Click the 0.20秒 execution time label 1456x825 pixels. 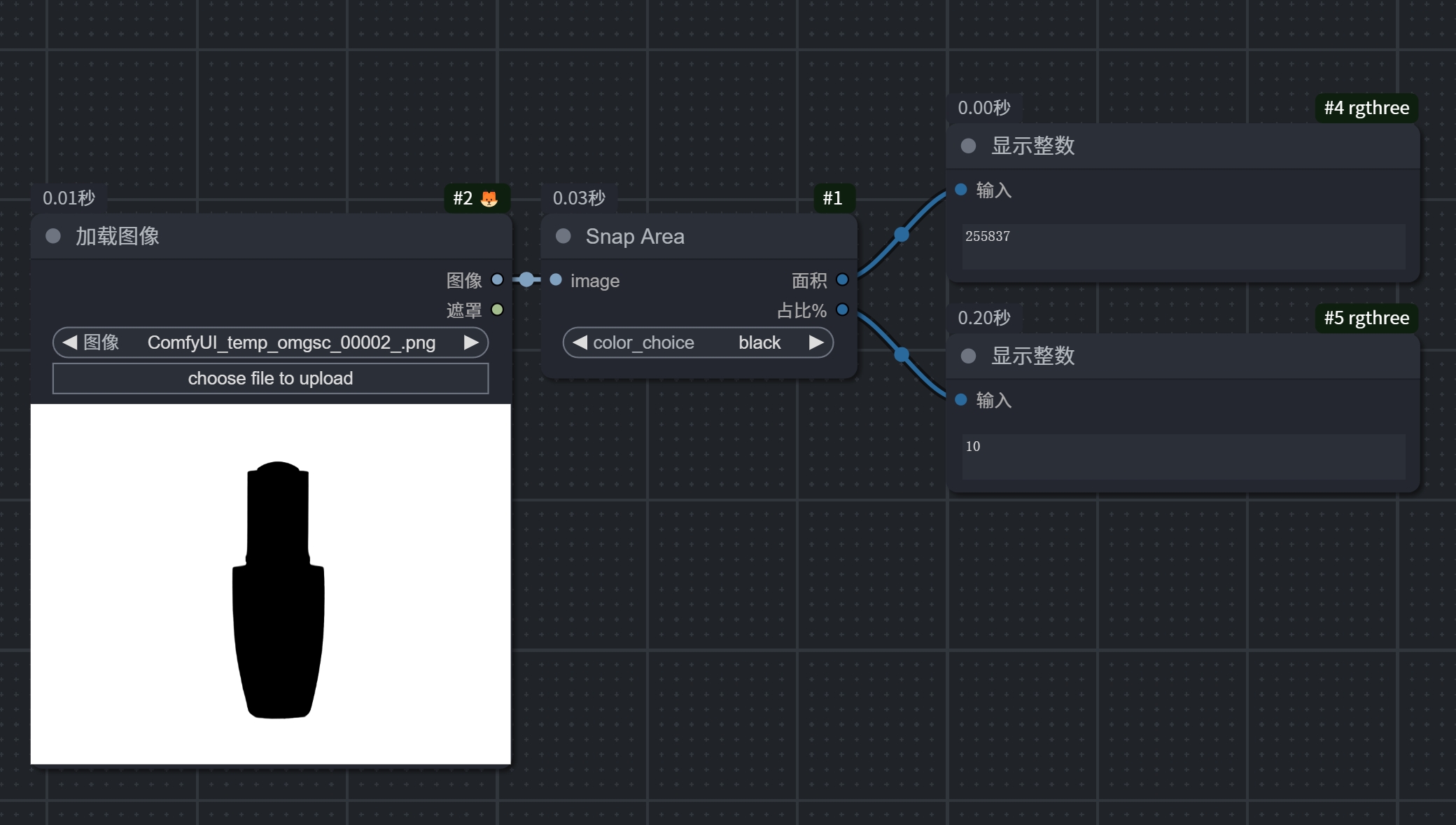coord(984,318)
